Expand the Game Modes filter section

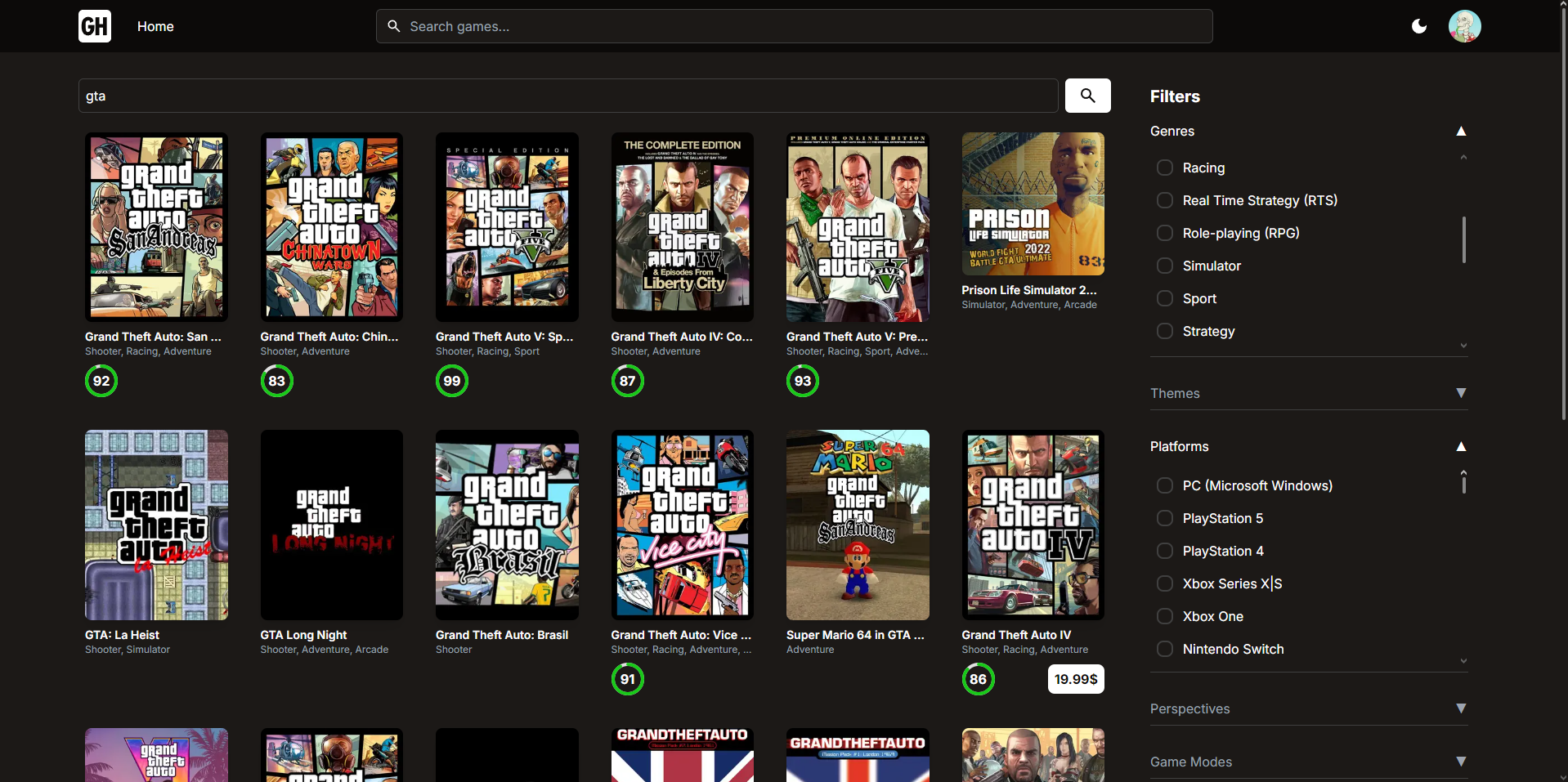click(x=1462, y=762)
